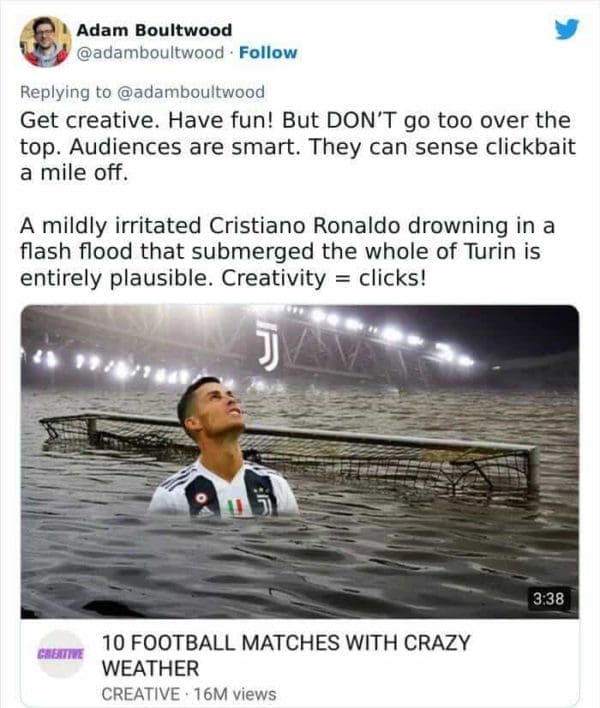Image resolution: width=600 pixels, height=708 pixels.
Task: Click the "Replying to" label text
Action: pyautogui.click(x=66, y=92)
